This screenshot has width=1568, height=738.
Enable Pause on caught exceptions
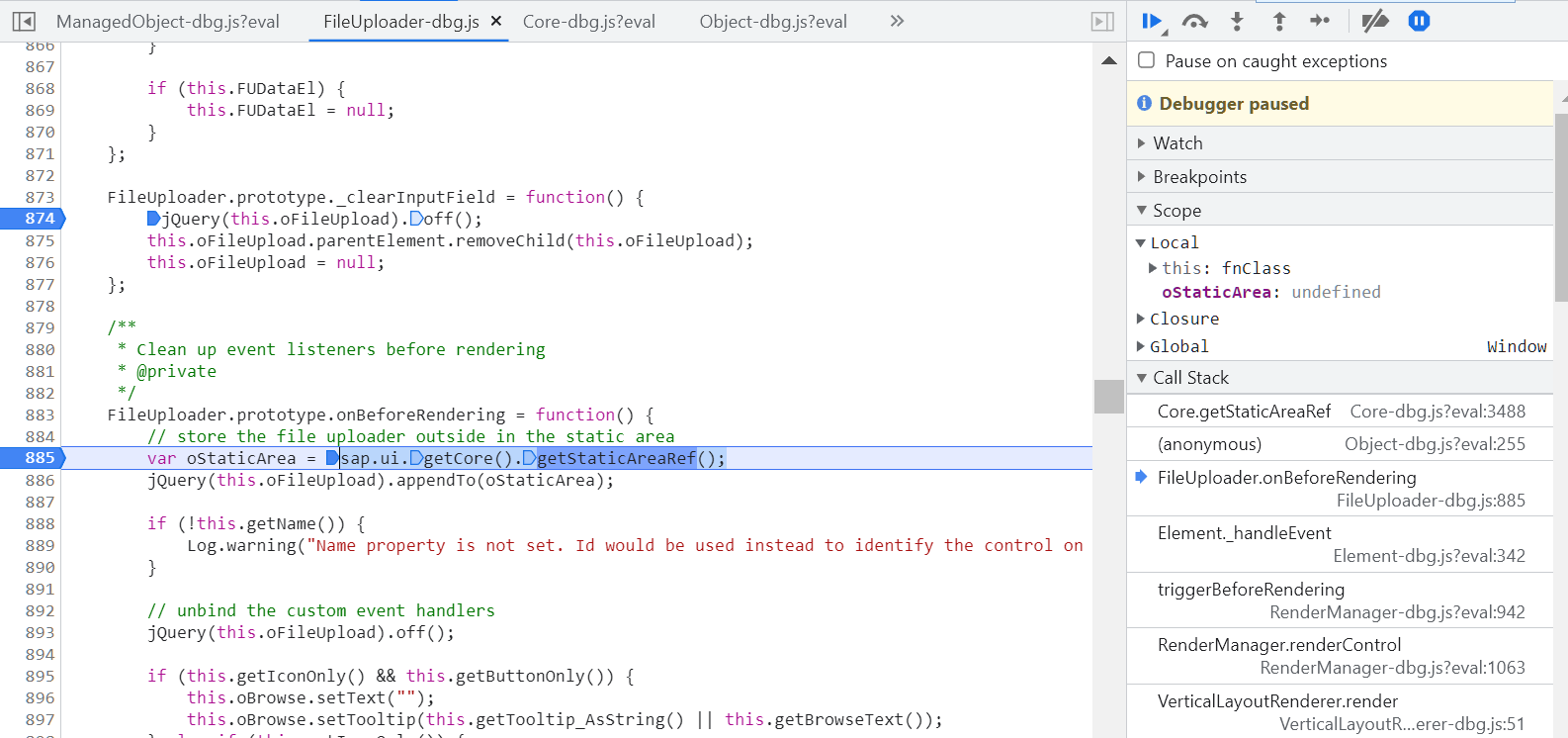pos(1147,60)
